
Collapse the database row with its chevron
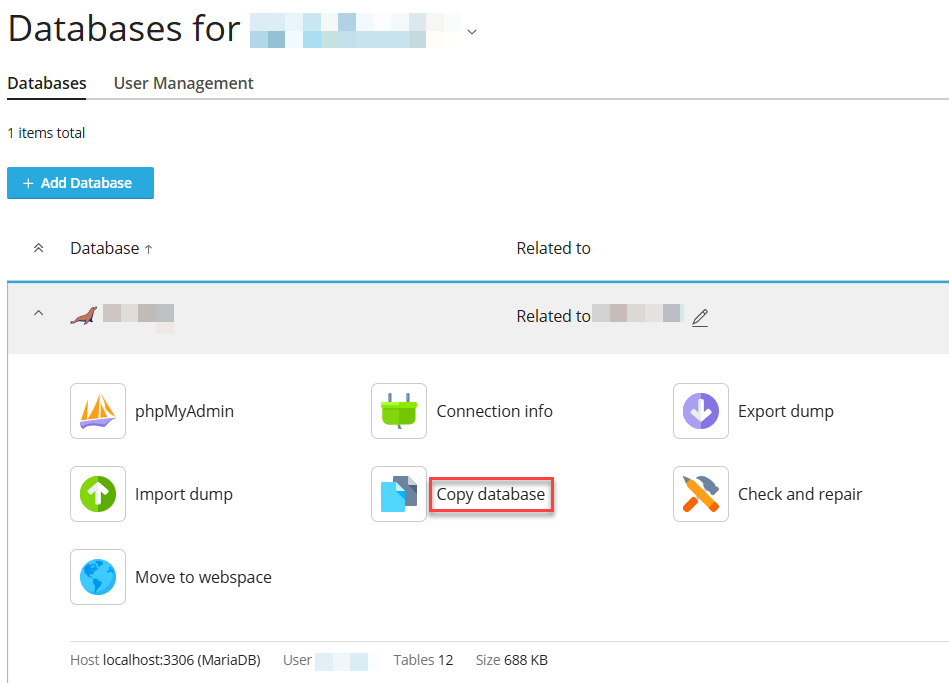click(x=38, y=313)
